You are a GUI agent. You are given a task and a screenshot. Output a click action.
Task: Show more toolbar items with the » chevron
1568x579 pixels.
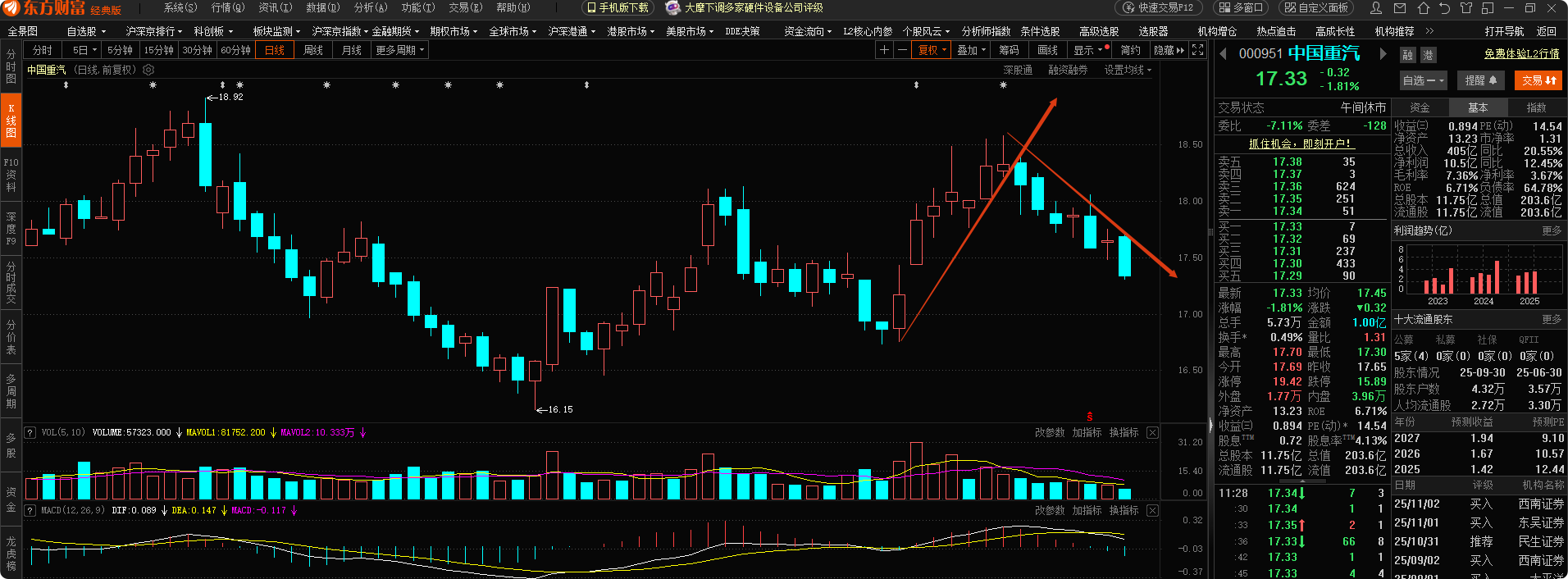coord(1430,31)
